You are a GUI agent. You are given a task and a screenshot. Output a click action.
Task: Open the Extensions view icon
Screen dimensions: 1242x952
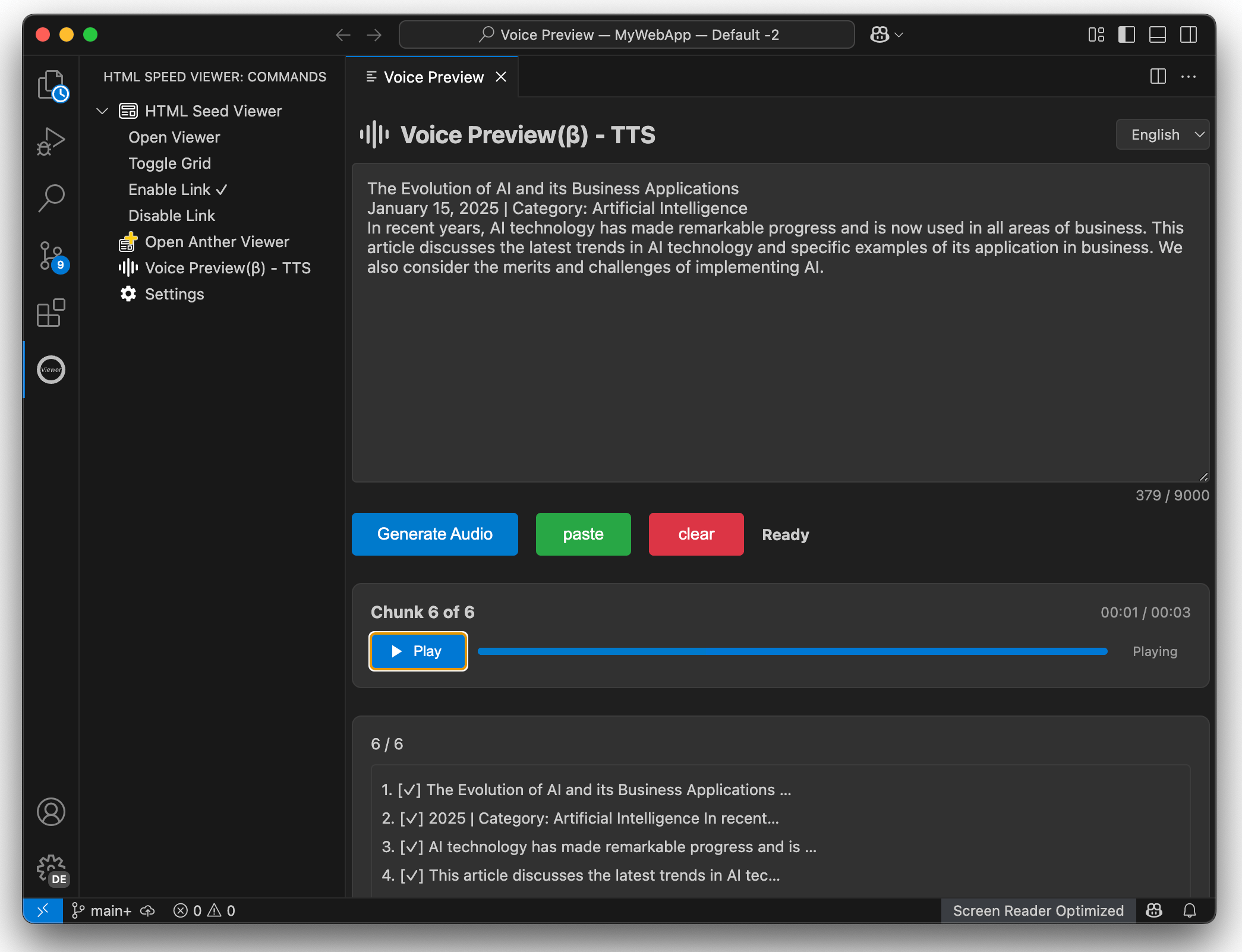point(51,313)
